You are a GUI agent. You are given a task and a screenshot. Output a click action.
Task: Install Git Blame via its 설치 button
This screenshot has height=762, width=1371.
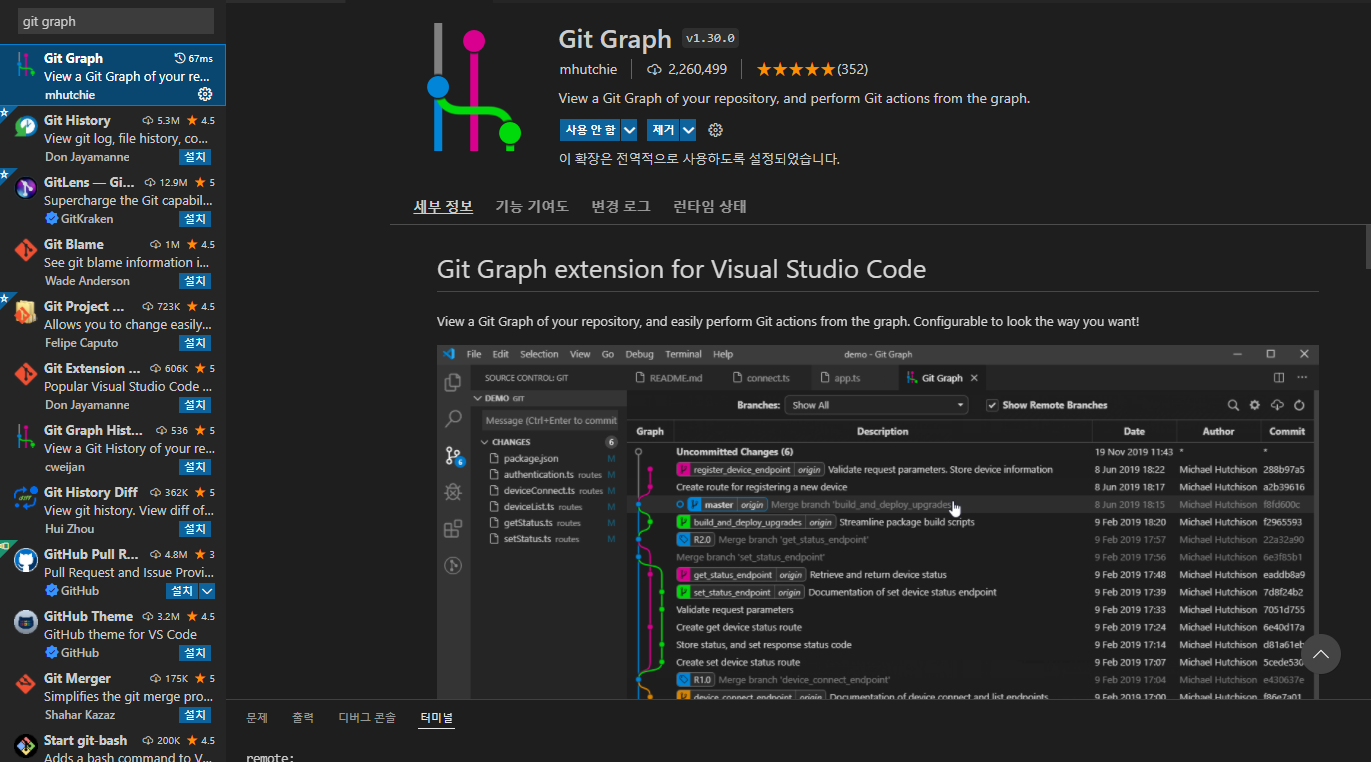click(x=195, y=281)
